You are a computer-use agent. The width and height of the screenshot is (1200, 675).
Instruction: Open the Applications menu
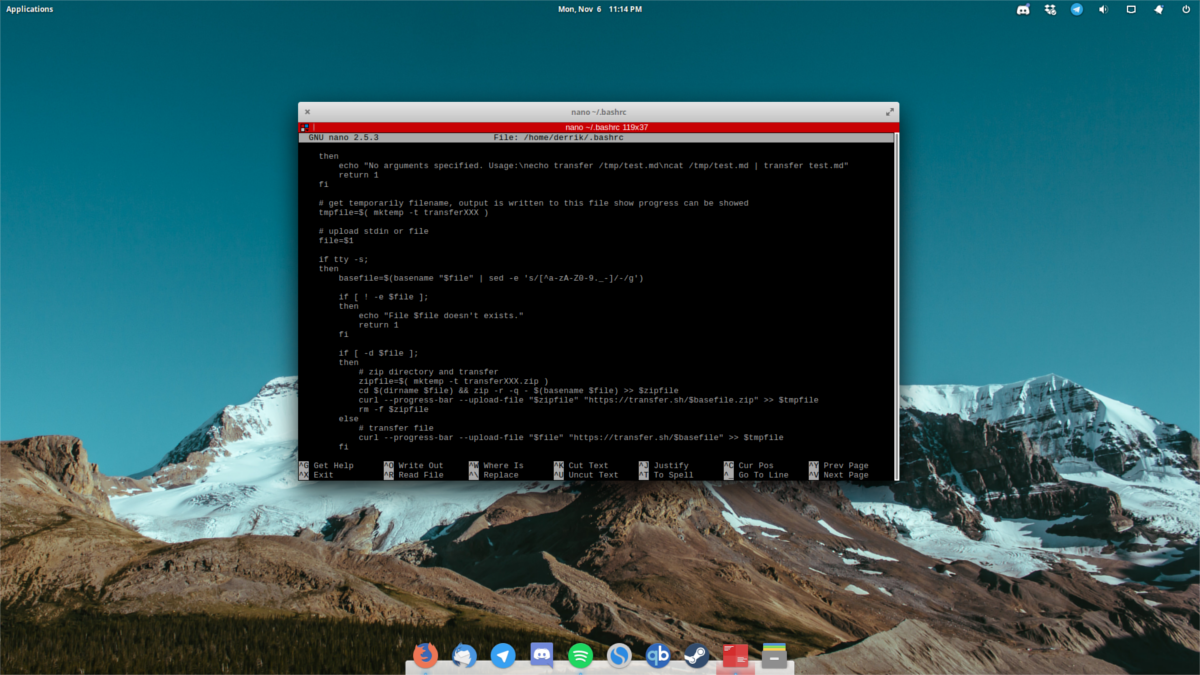click(30, 9)
